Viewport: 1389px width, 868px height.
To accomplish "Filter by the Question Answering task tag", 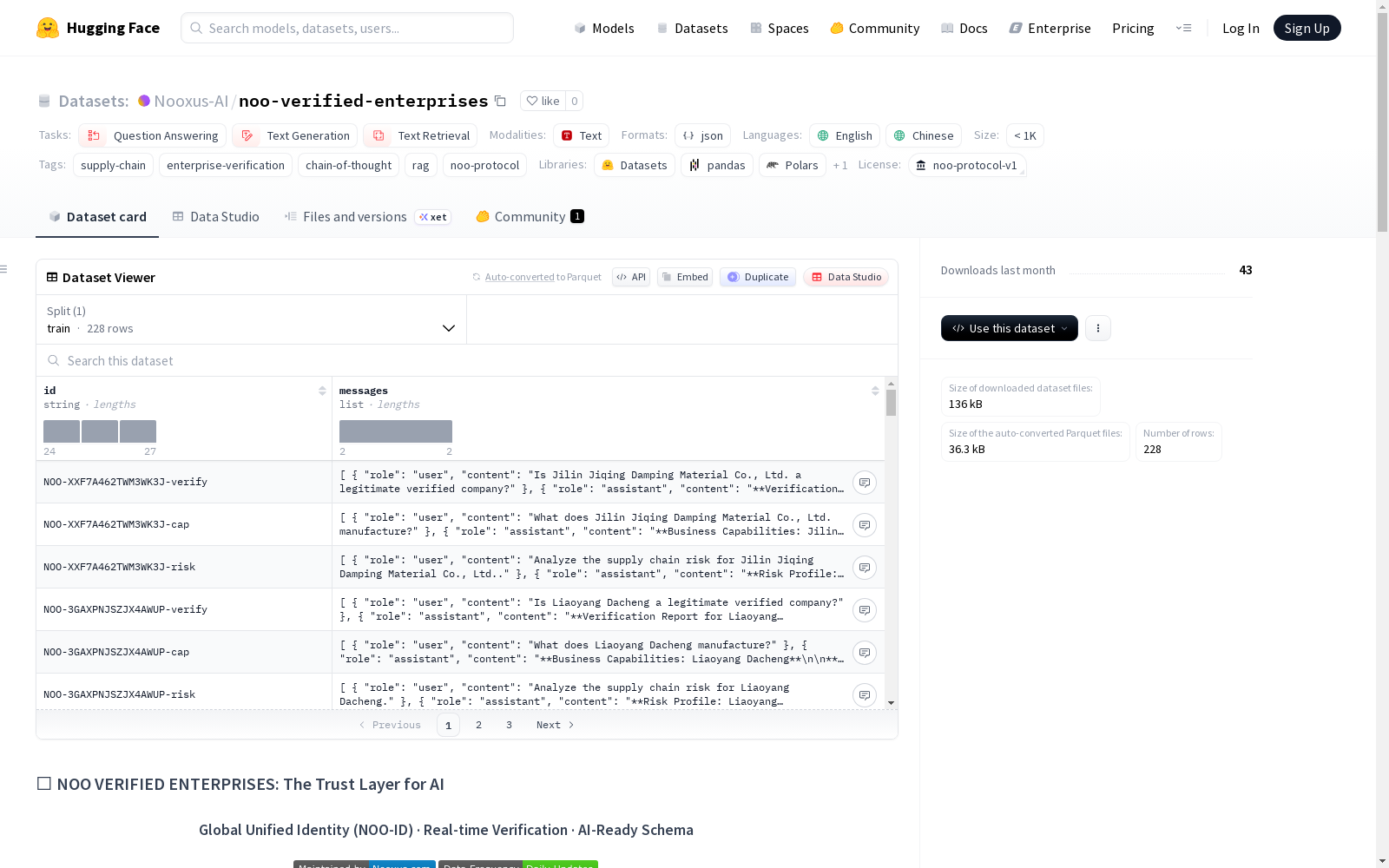I will coord(152,135).
